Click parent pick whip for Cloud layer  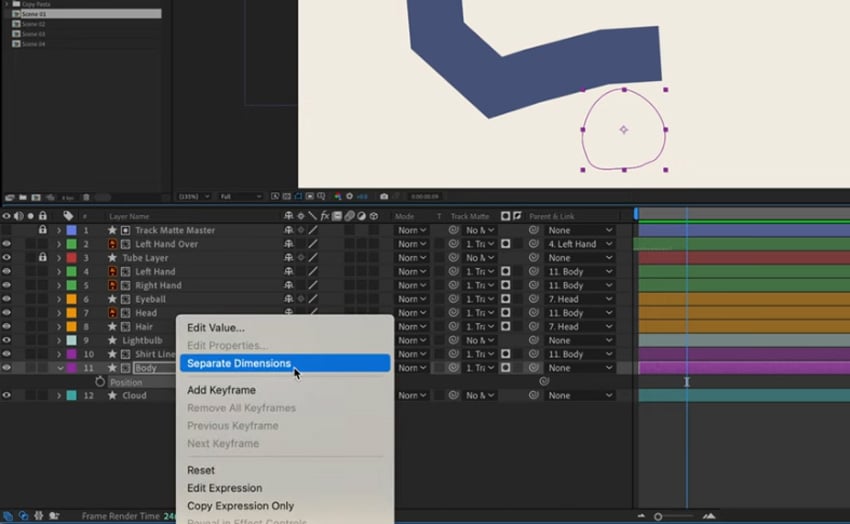pos(533,395)
